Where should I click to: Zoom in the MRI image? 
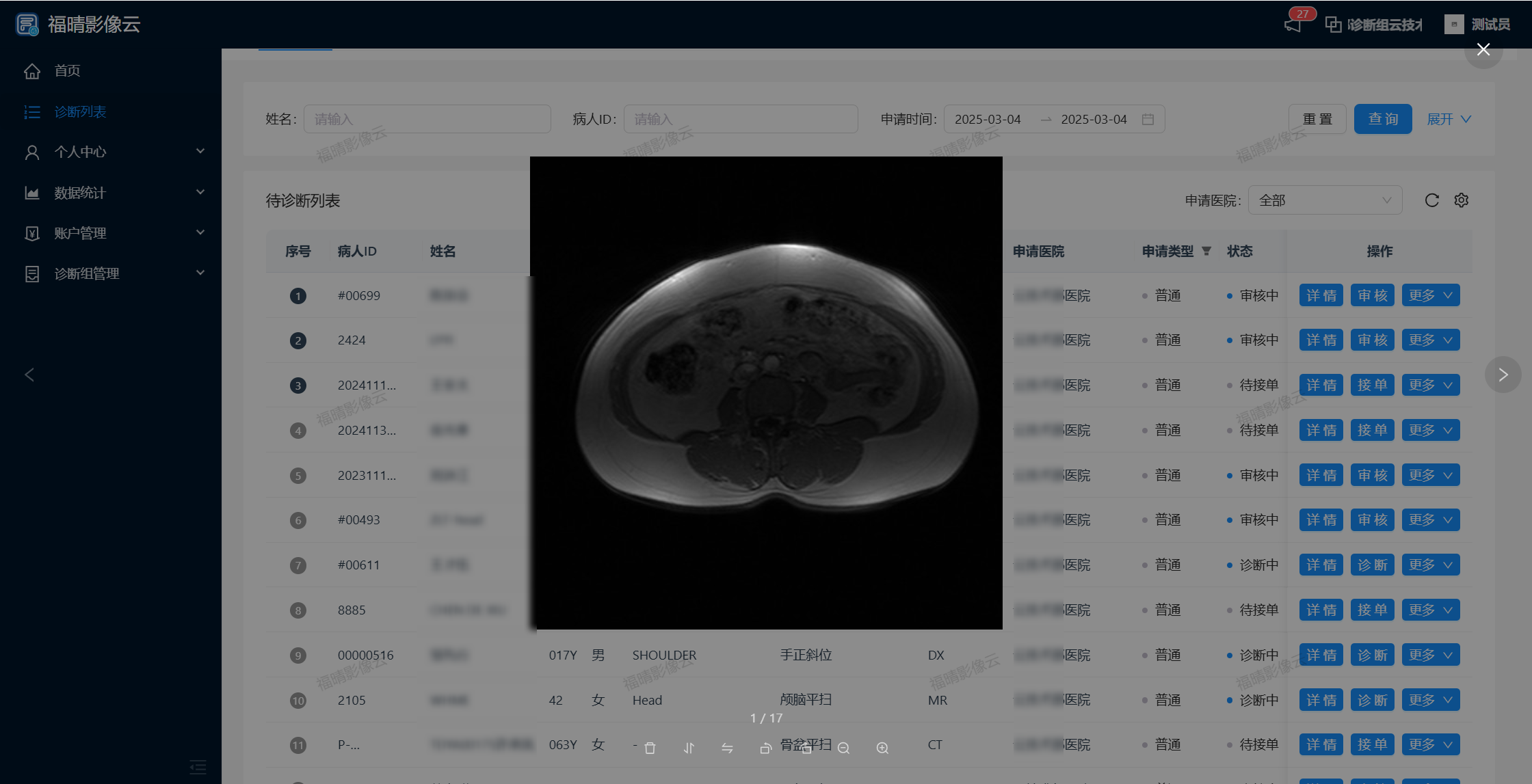click(x=882, y=748)
